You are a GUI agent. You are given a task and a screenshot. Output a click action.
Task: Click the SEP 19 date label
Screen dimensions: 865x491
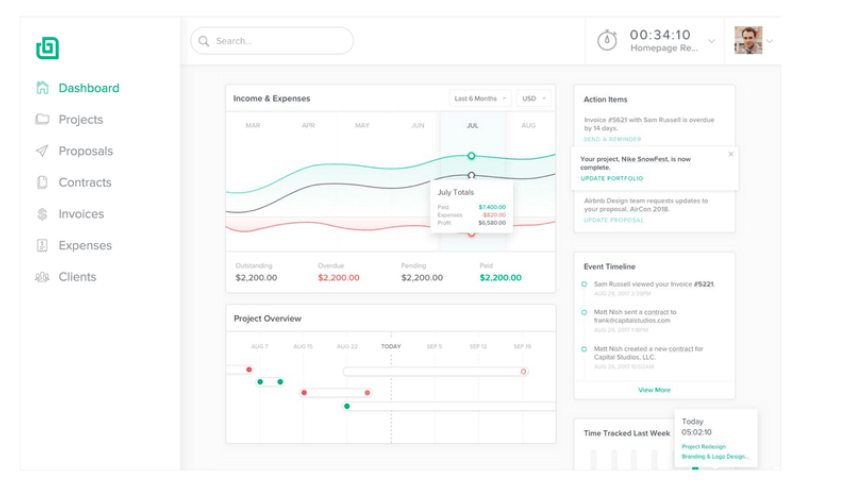click(522, 346)
